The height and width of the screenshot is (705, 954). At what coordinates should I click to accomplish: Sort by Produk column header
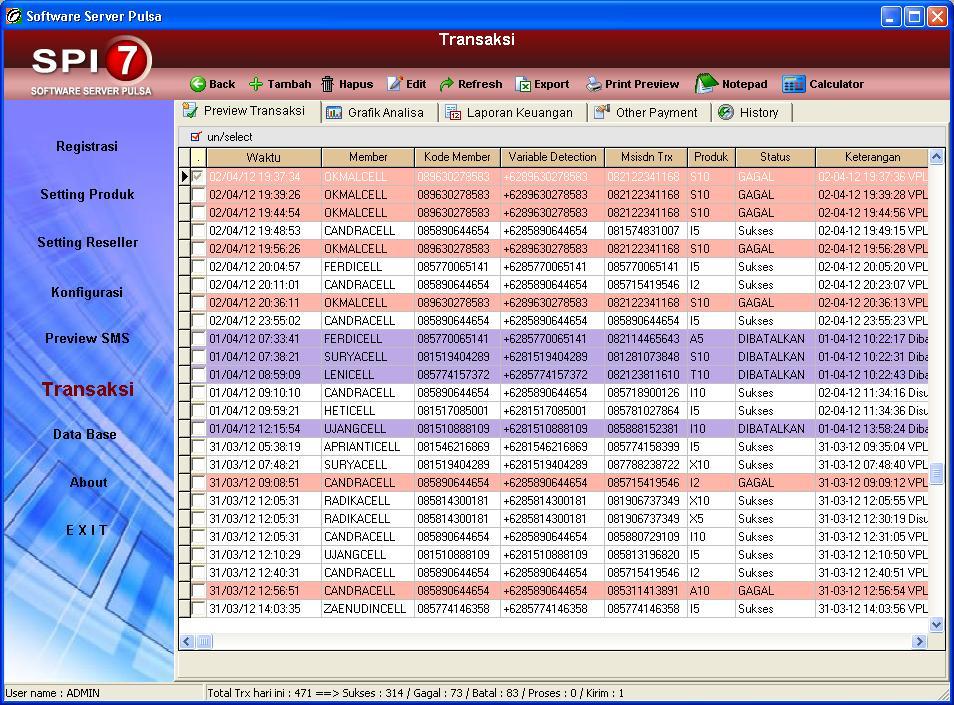pos(711,157)
